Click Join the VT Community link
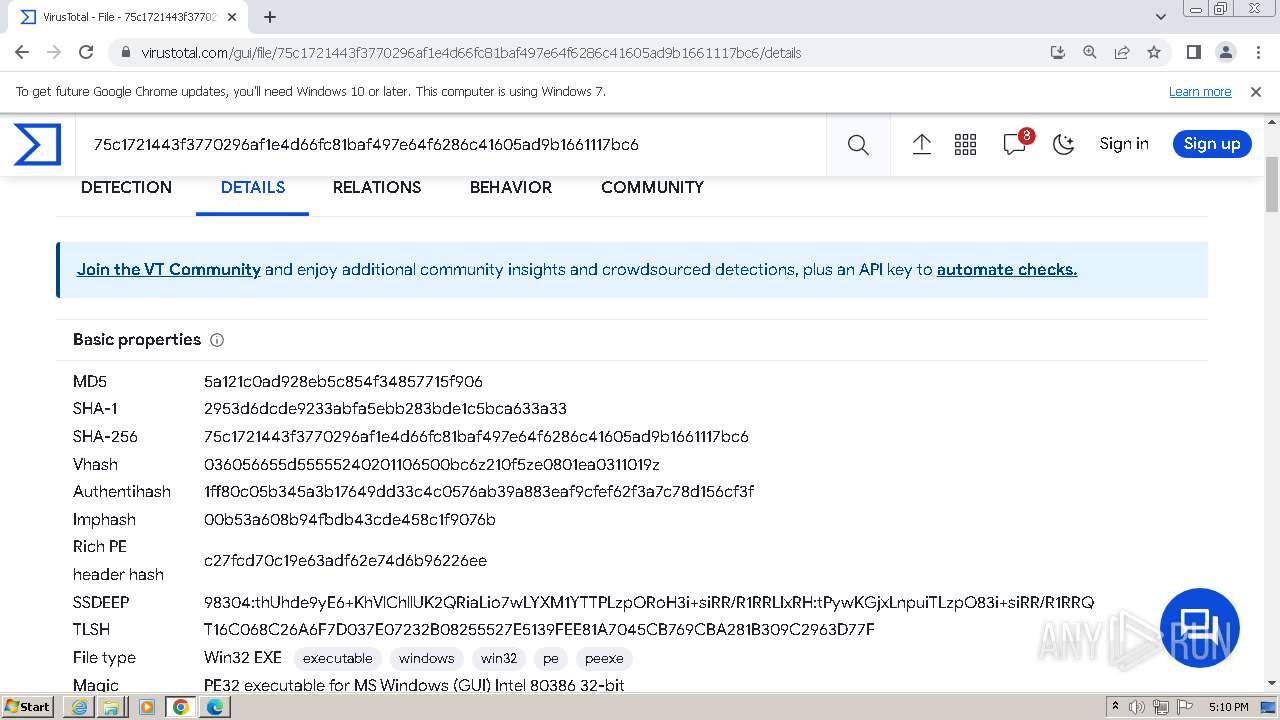This screenshot has width=1280, height=720. [169, 270]
